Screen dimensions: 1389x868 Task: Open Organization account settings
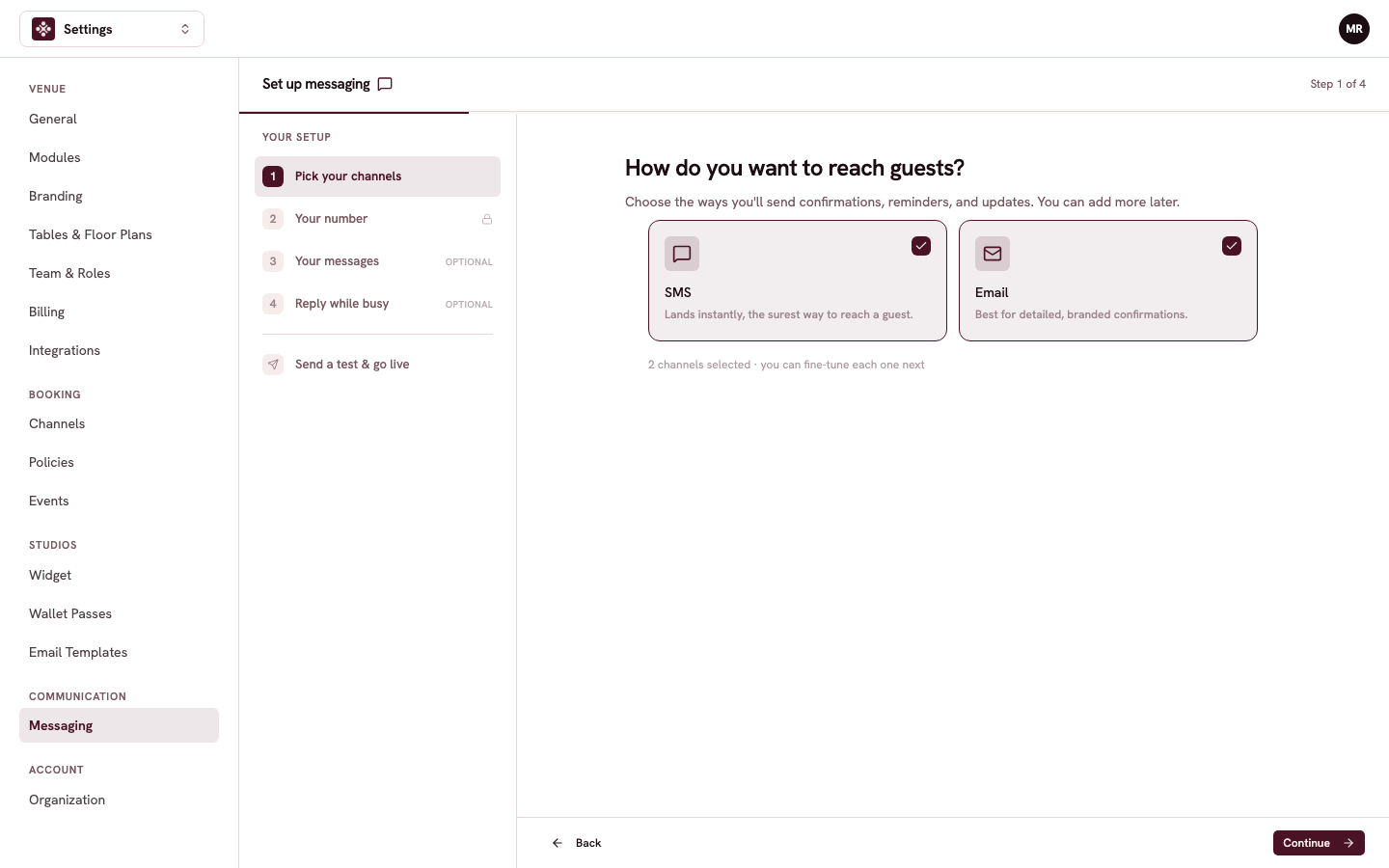119,800
